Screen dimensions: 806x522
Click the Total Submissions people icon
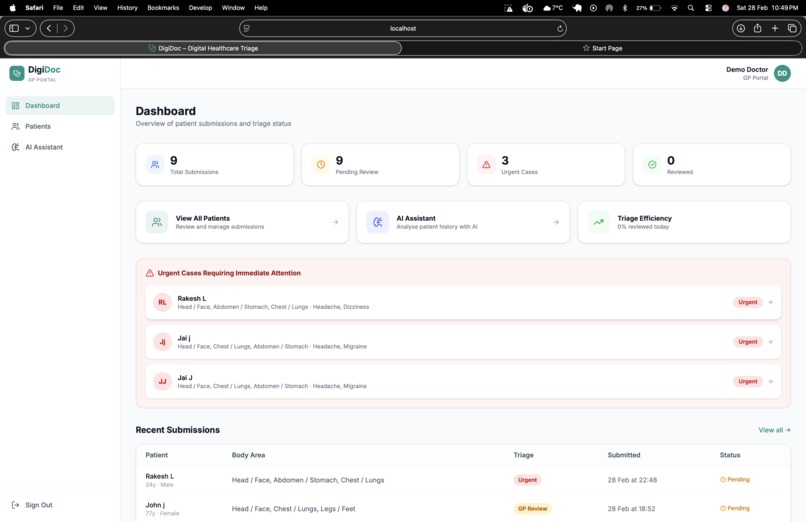(x=155, y=165)
